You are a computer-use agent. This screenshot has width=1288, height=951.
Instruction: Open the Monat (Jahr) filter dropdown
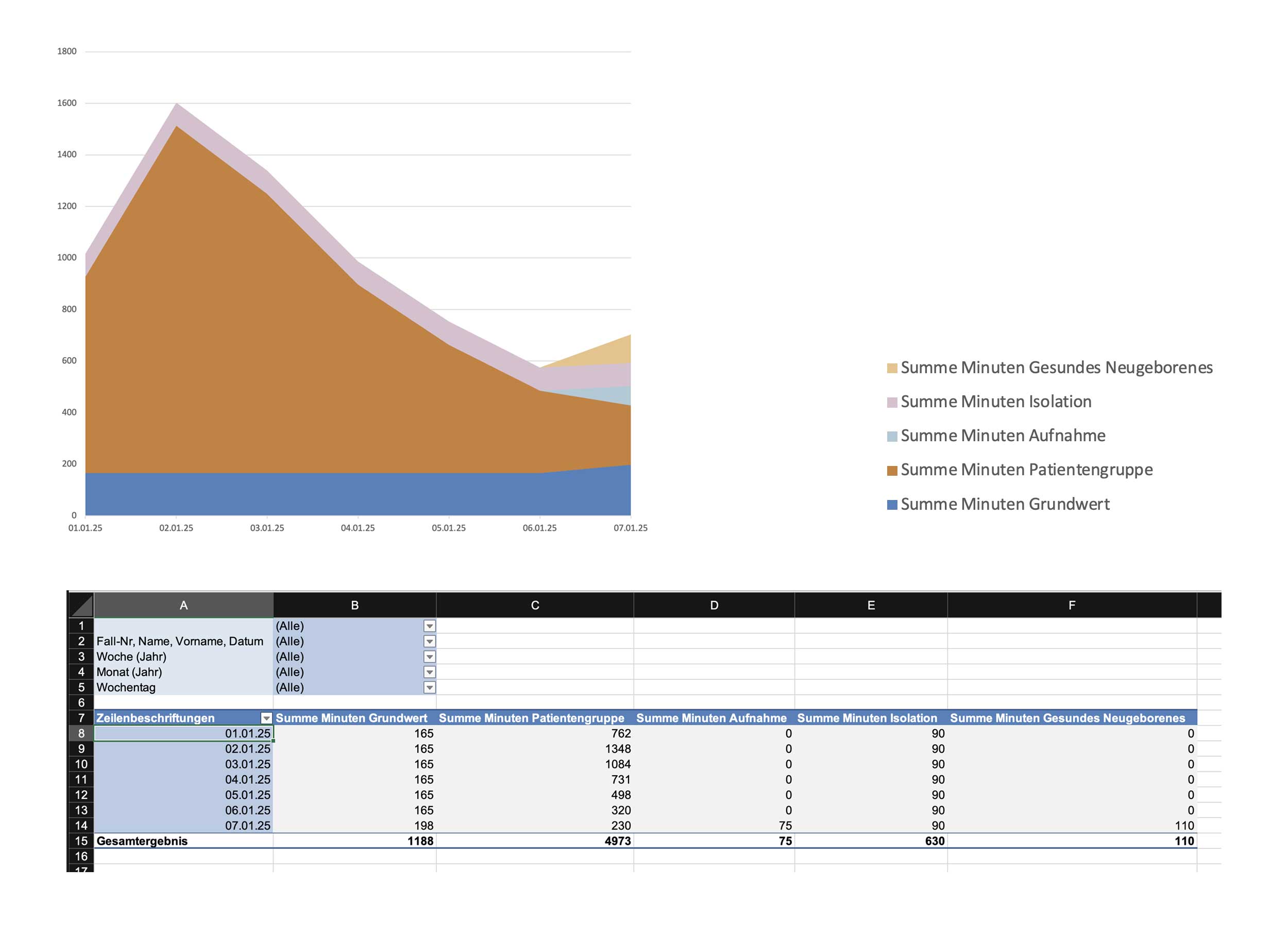tap(429, 672)
